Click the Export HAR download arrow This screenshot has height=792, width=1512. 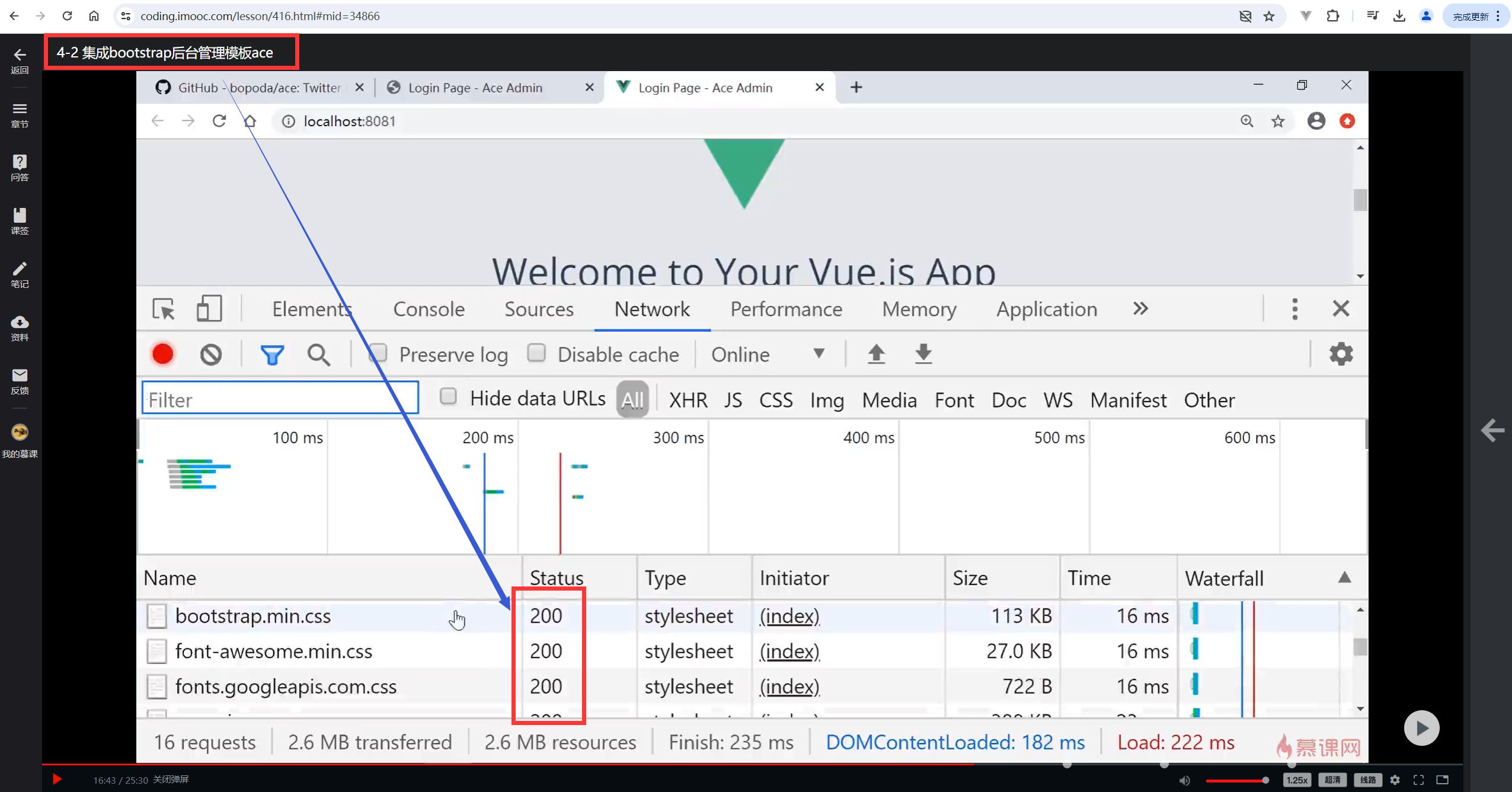(x=923, y=354)
